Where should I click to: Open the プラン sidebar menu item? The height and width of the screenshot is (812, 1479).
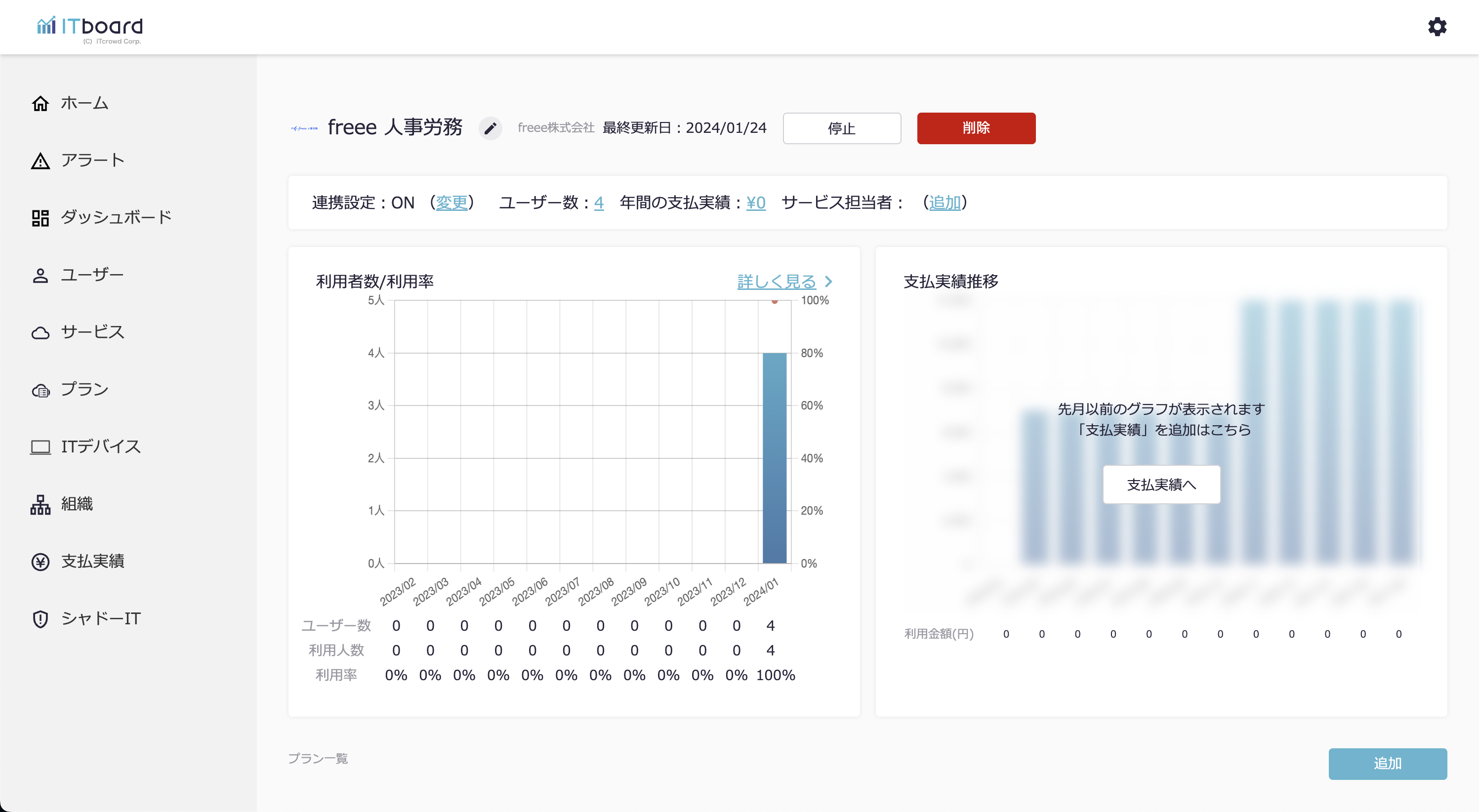(x=84, y=389)
